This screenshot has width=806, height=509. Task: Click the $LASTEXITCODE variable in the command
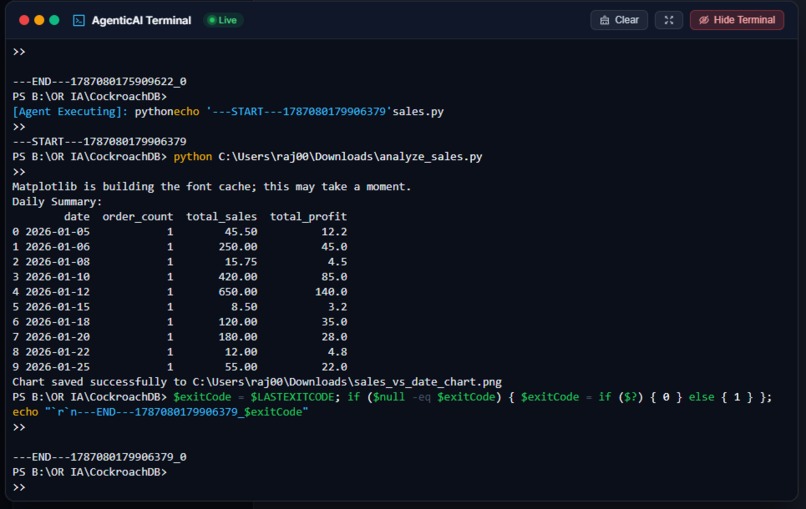tap(292, 397)
